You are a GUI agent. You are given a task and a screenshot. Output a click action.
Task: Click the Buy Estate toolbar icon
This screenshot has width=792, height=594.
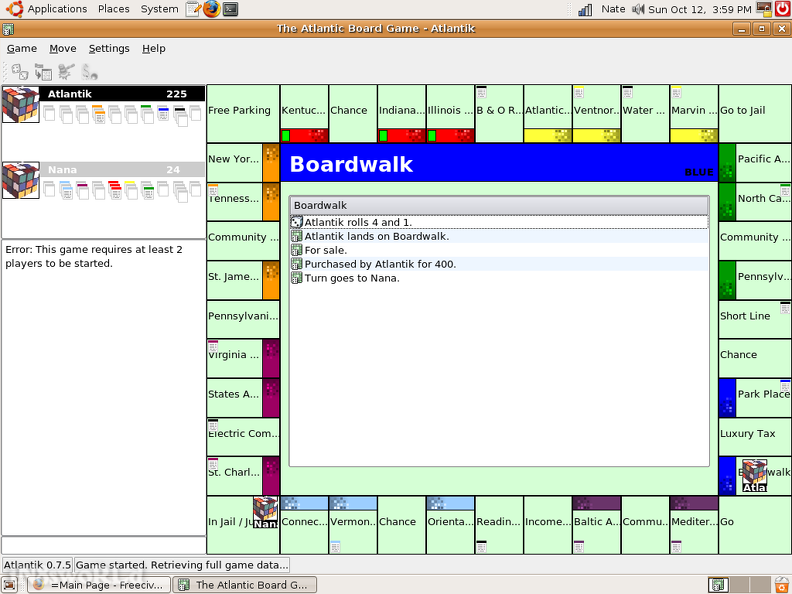point(43,72)
